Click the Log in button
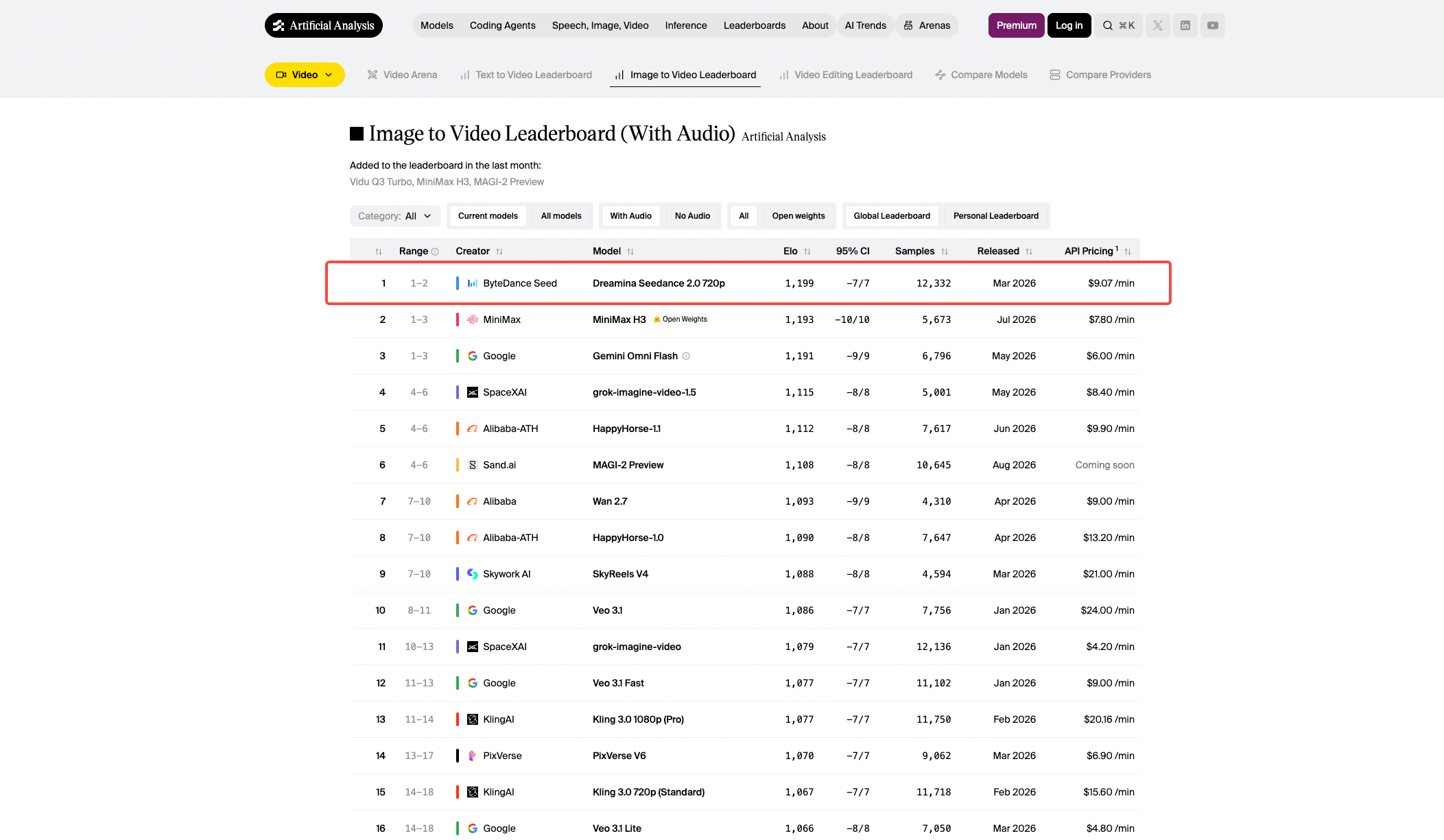1444x840 pixels. [x=1069, y=25]
